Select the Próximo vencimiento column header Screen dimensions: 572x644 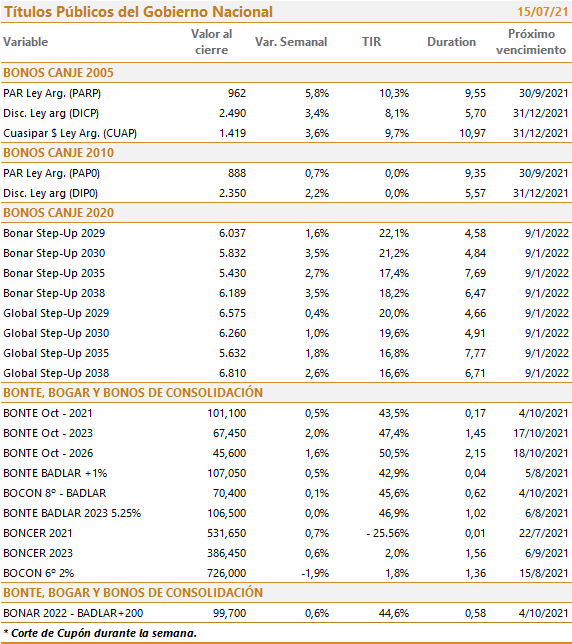[531, 42]
